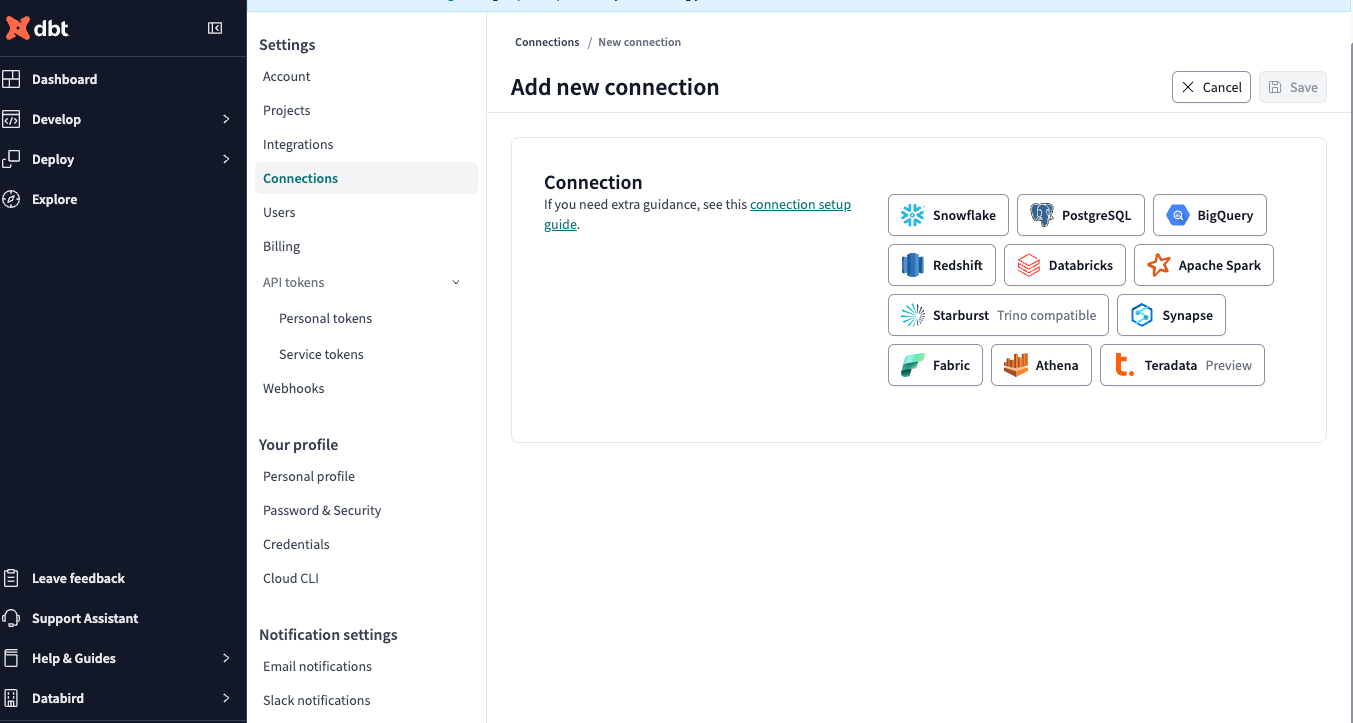Click the Help & Guides book icon

point(11,658)
